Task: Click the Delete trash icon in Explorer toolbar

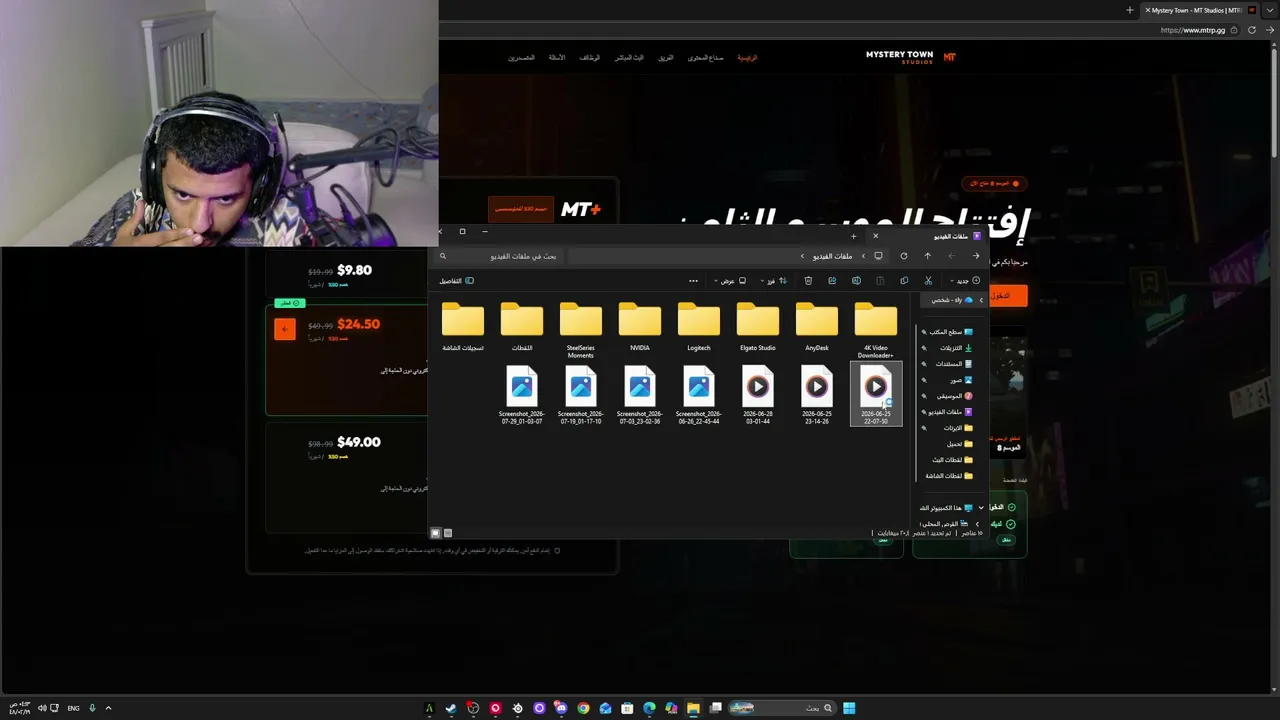Action: tap(808, 281)
